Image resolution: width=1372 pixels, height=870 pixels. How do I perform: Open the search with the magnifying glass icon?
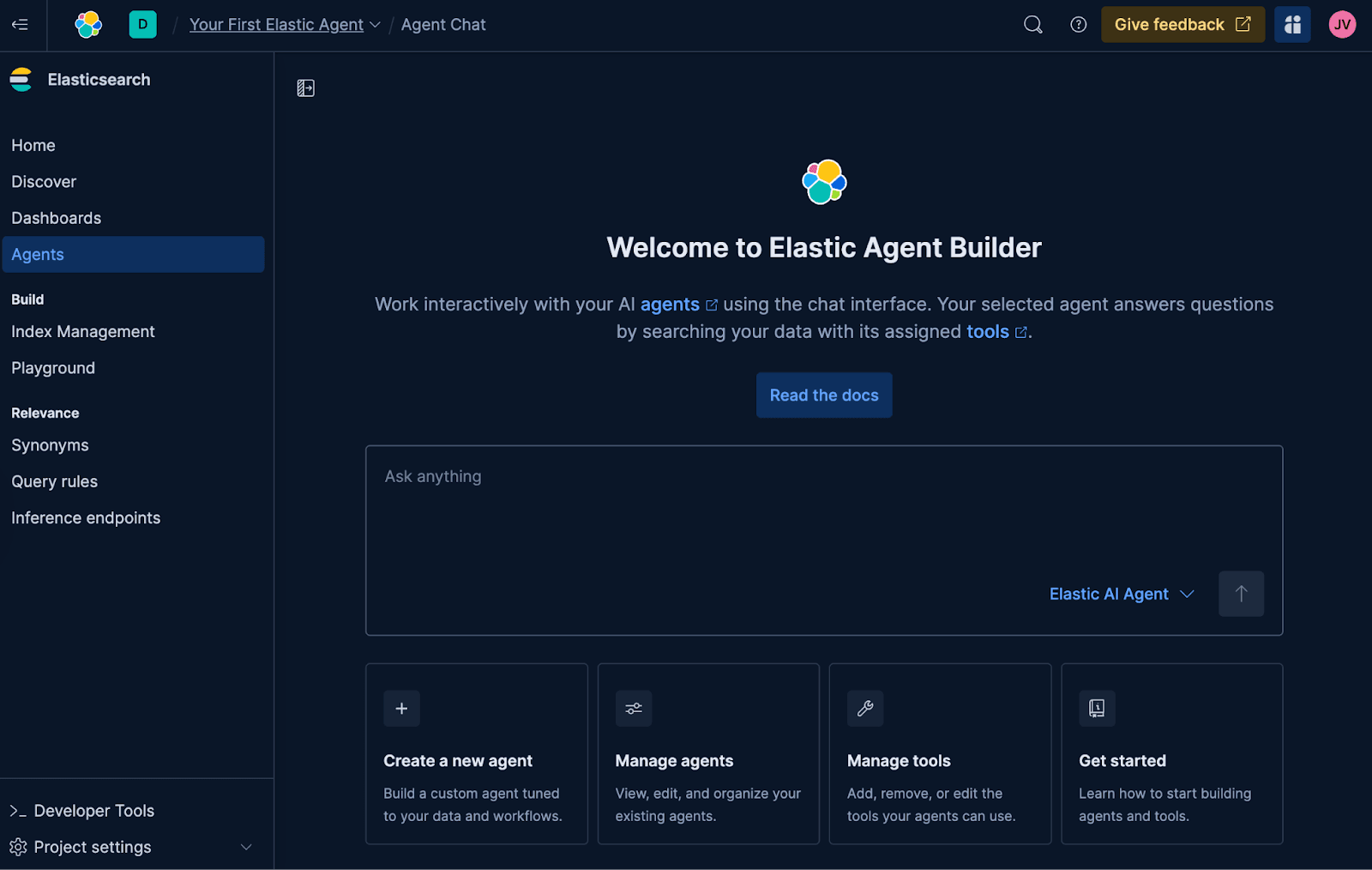pyautogui.click(x=1032, y=25)
